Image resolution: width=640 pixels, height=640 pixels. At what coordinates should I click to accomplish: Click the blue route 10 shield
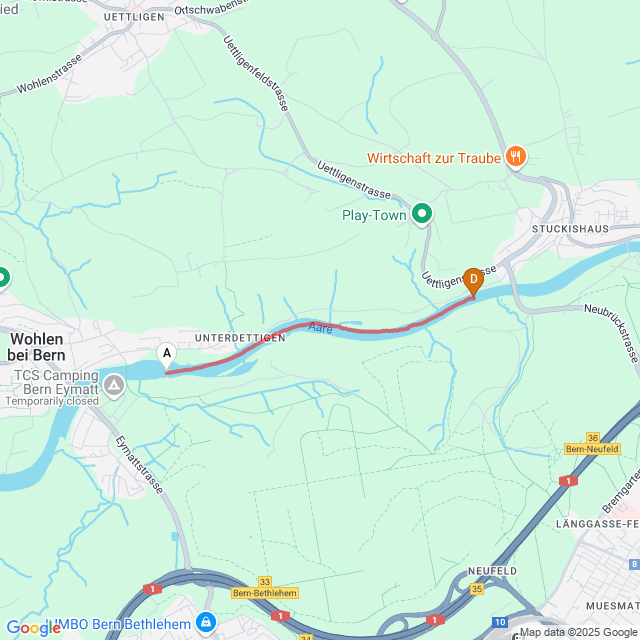(x=500, y=622)
